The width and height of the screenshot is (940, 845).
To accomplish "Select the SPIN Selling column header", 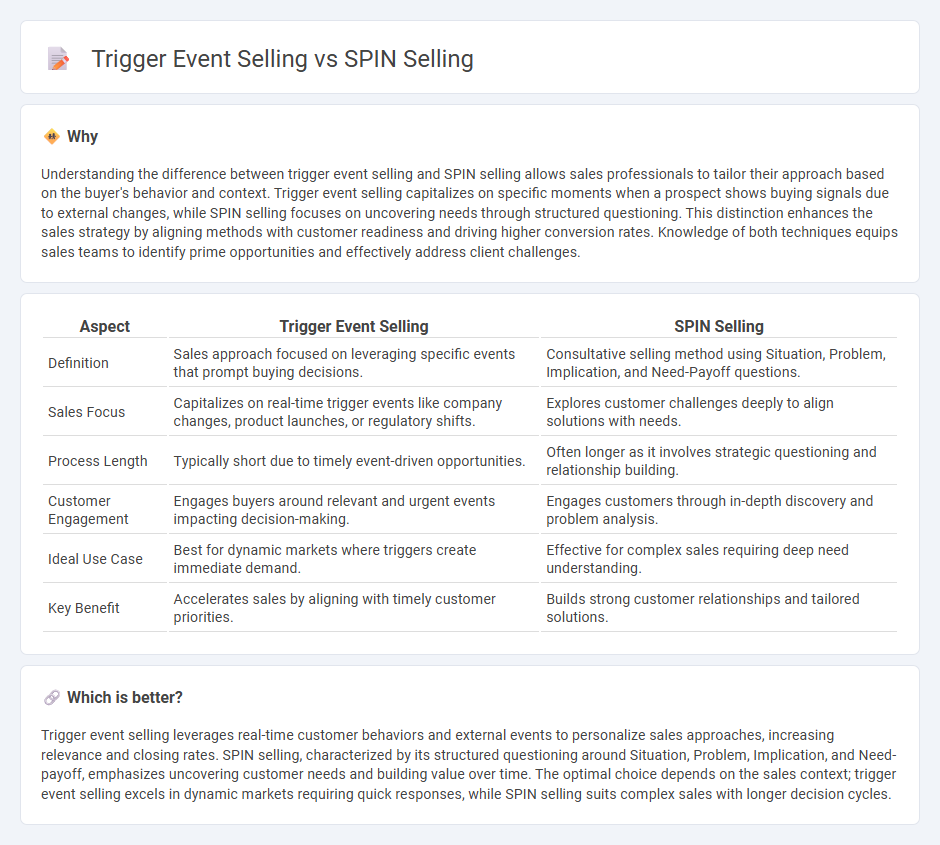I will 719,327.
